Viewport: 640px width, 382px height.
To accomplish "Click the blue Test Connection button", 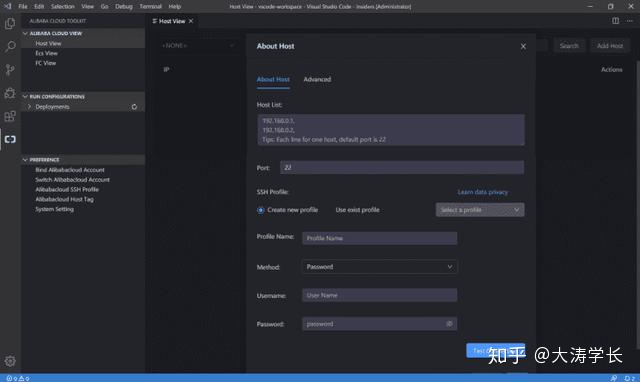I will click(496, 350).
